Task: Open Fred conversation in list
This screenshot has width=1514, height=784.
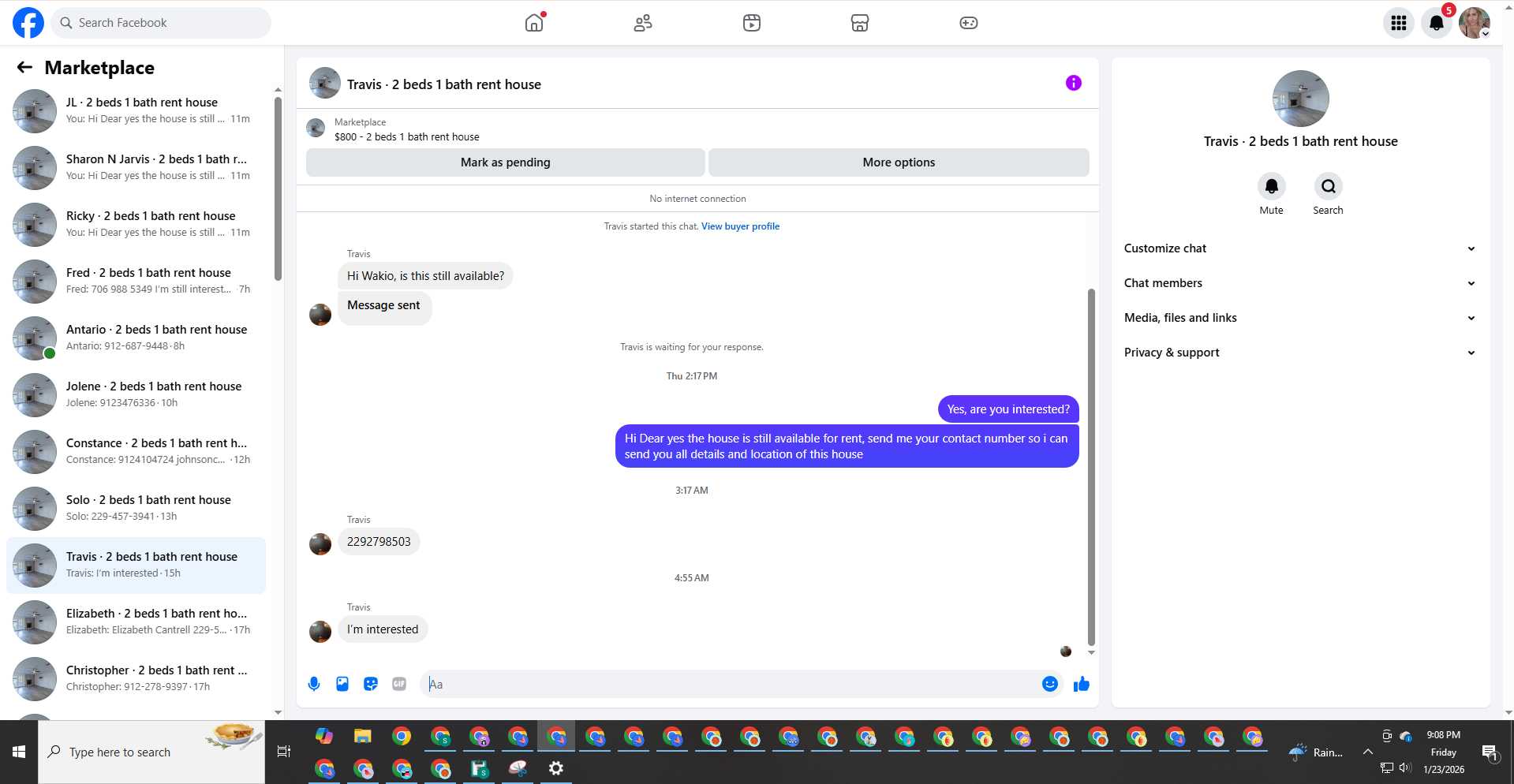Action: coord(136,281)
